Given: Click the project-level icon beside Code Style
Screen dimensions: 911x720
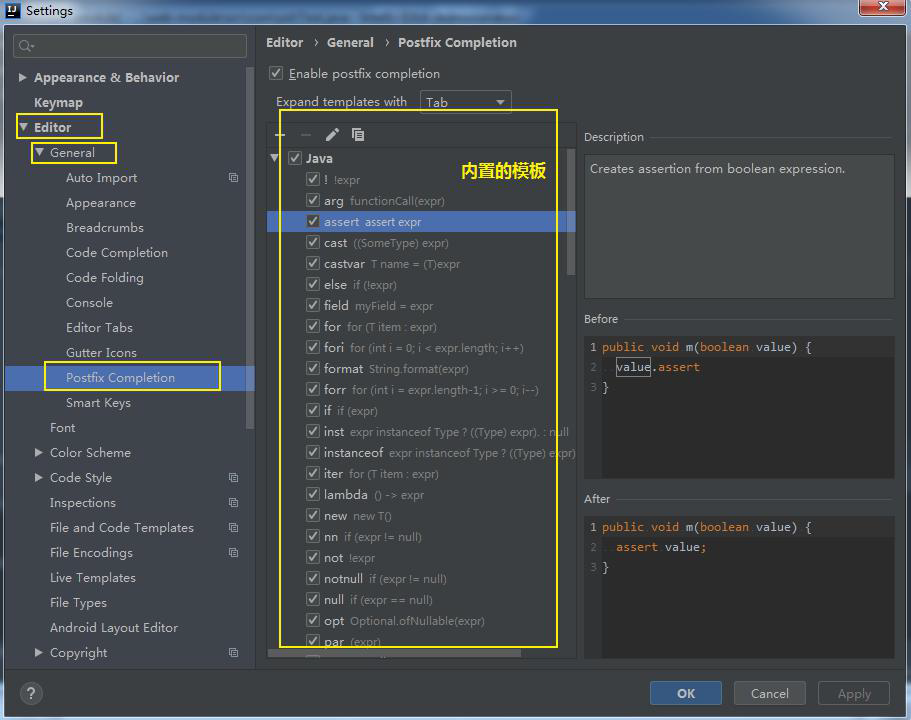Looking at the screenshot, I should pyautogui.click(x=233, y=478).
